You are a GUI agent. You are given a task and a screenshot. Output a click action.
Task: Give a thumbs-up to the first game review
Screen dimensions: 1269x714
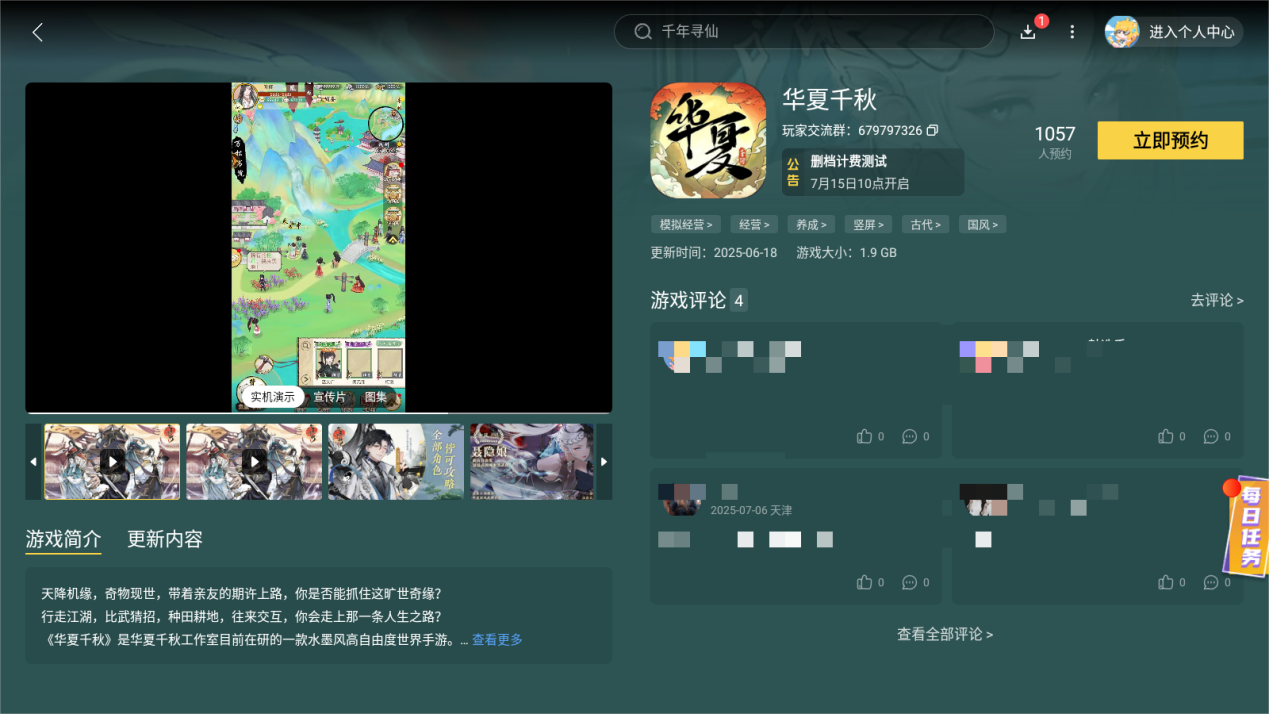865,436
